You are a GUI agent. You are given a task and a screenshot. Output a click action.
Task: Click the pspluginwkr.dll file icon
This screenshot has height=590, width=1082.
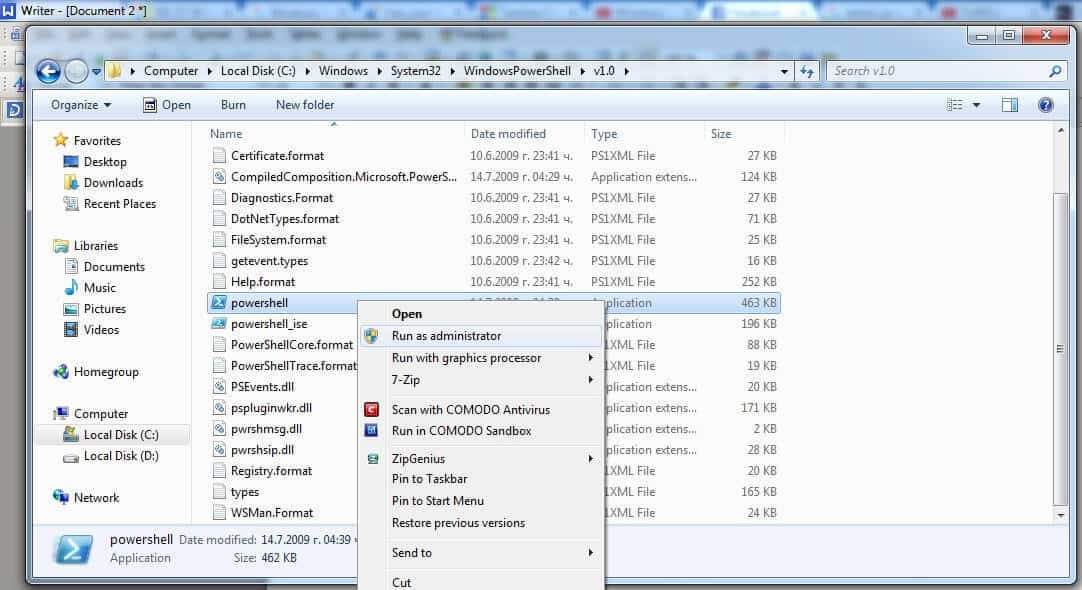coord(219,408)
